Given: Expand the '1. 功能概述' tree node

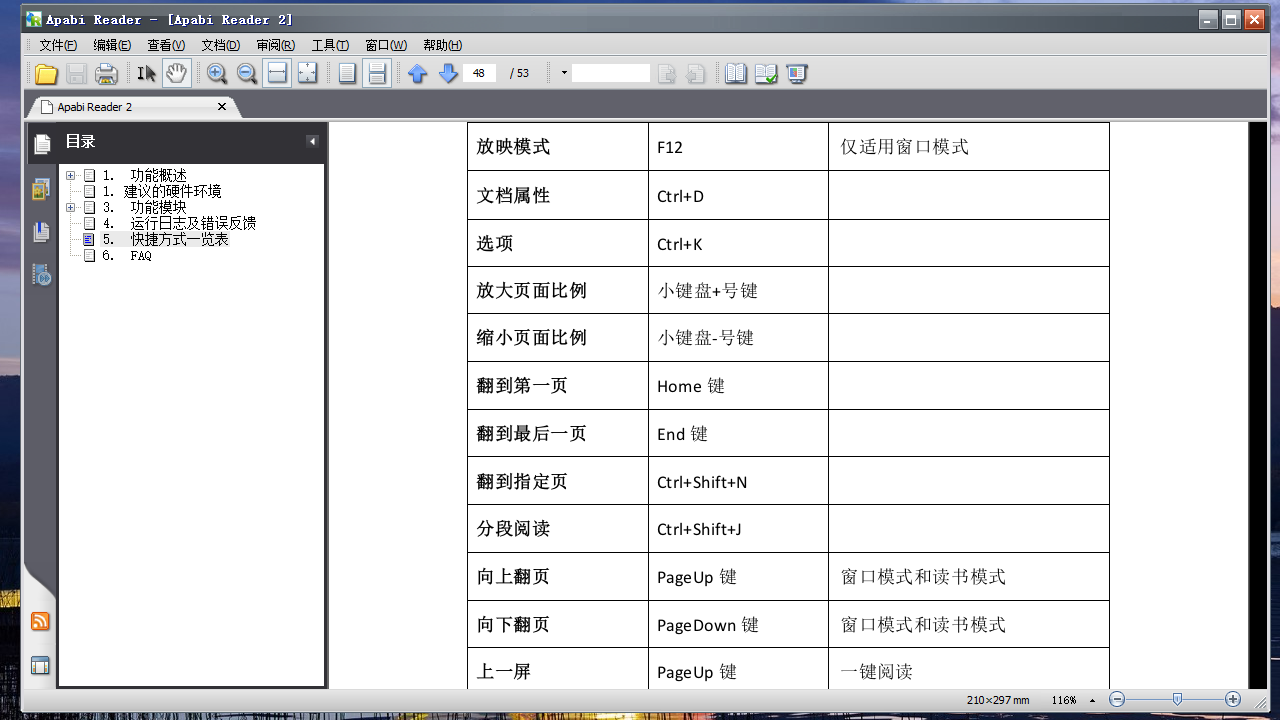Looking at the screenshot, I should click(70, 175).
